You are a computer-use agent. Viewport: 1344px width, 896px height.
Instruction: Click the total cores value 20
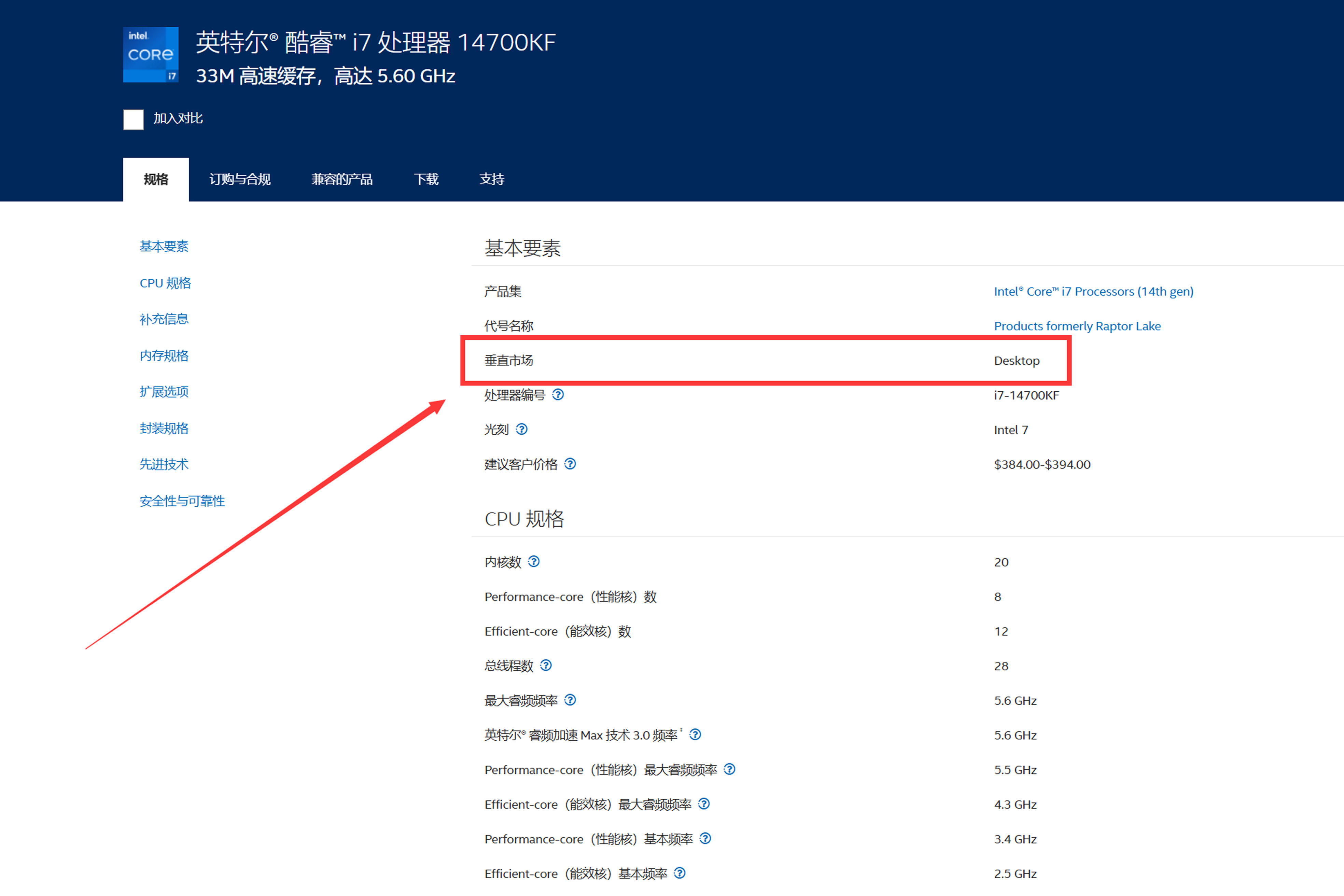tap(1001, 562)
